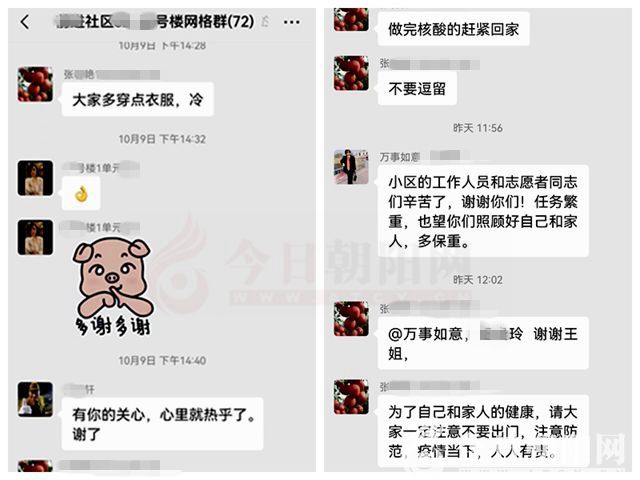Select the '为了自己和家人的健康' message bubble
The height and width of the screenshot is (480, 640).
(483, 431)
